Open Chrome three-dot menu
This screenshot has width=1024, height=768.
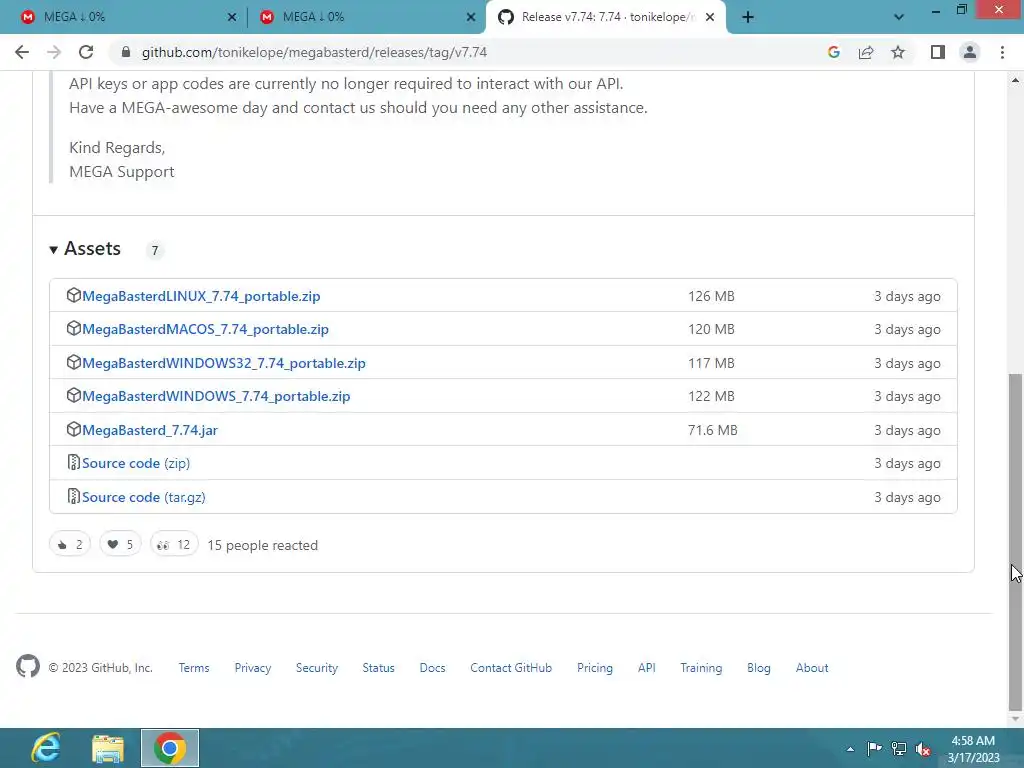click(x=1002, y=52)
